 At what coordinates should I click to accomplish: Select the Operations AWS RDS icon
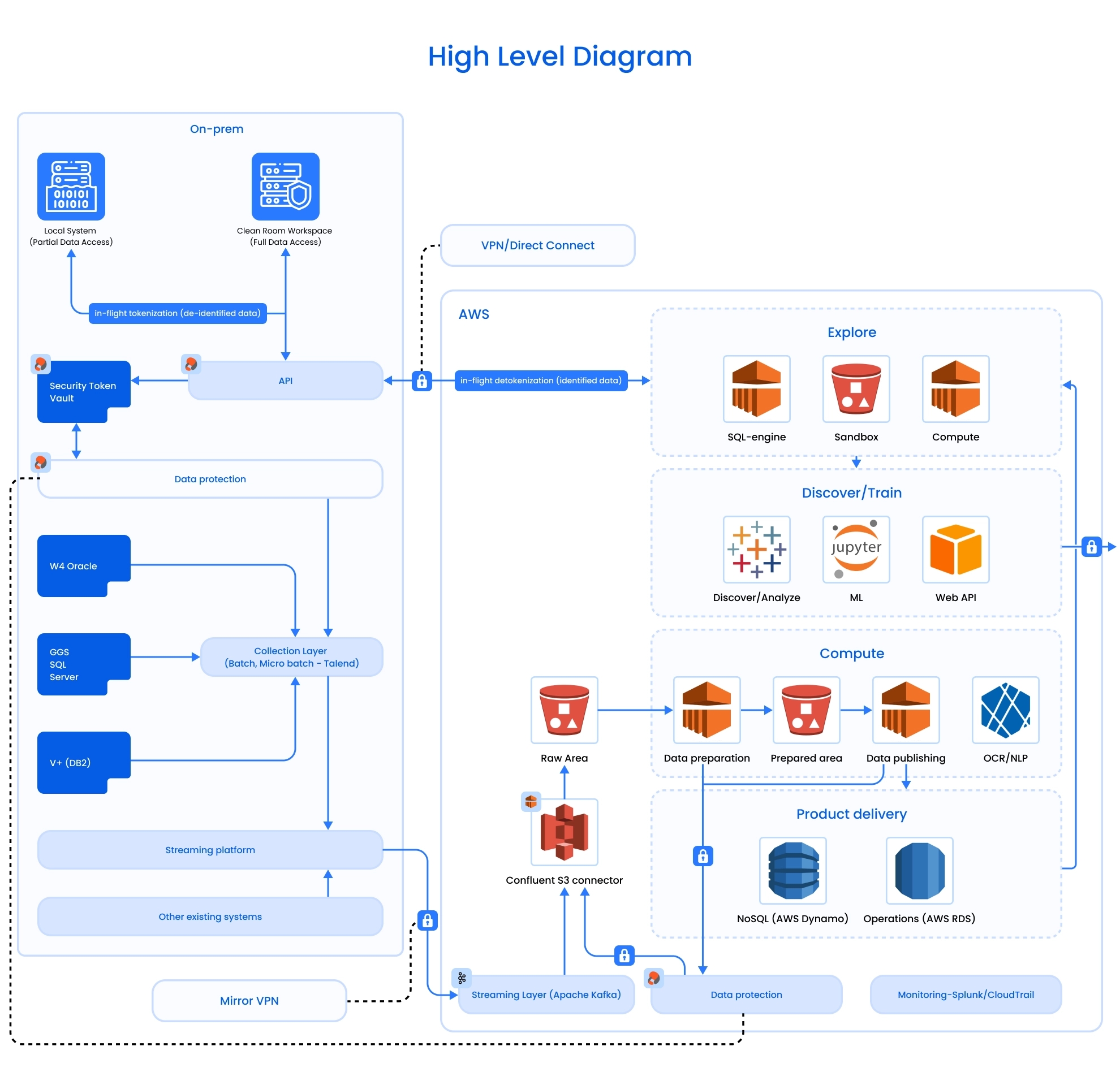click(x=919, y=870)
